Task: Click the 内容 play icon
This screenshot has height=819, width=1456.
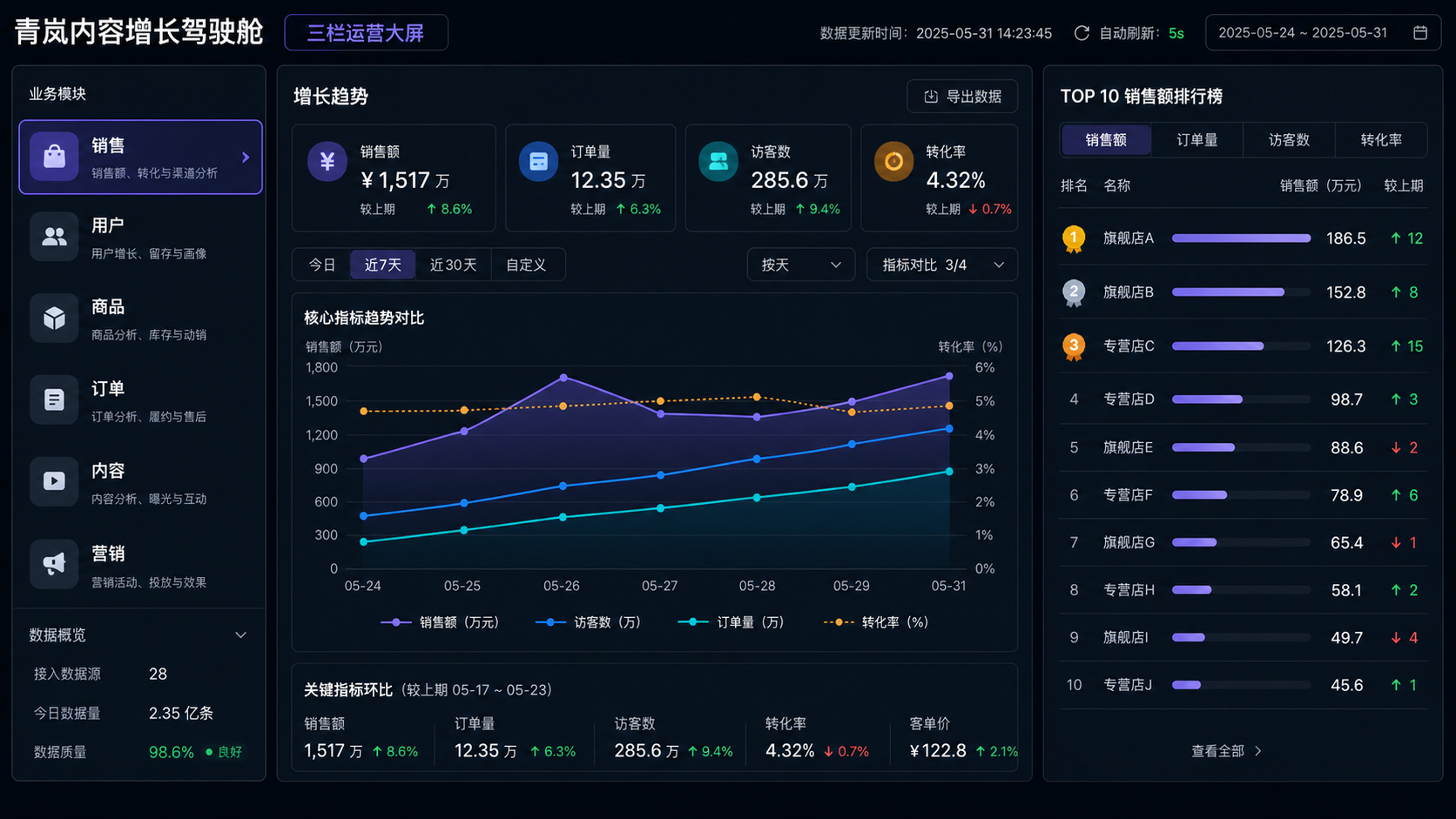Action: (54, 481)
